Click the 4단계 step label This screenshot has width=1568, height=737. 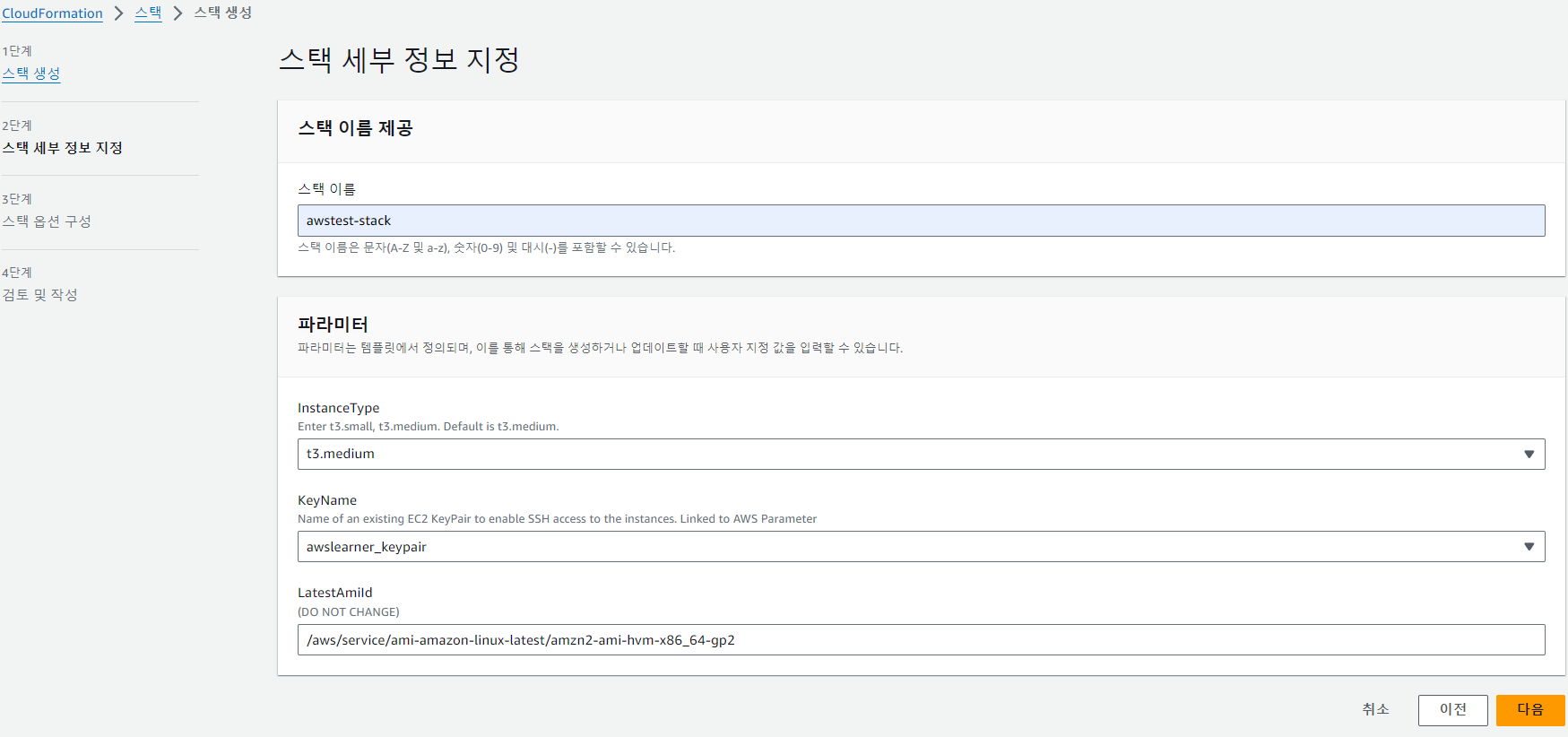(17, 273)
